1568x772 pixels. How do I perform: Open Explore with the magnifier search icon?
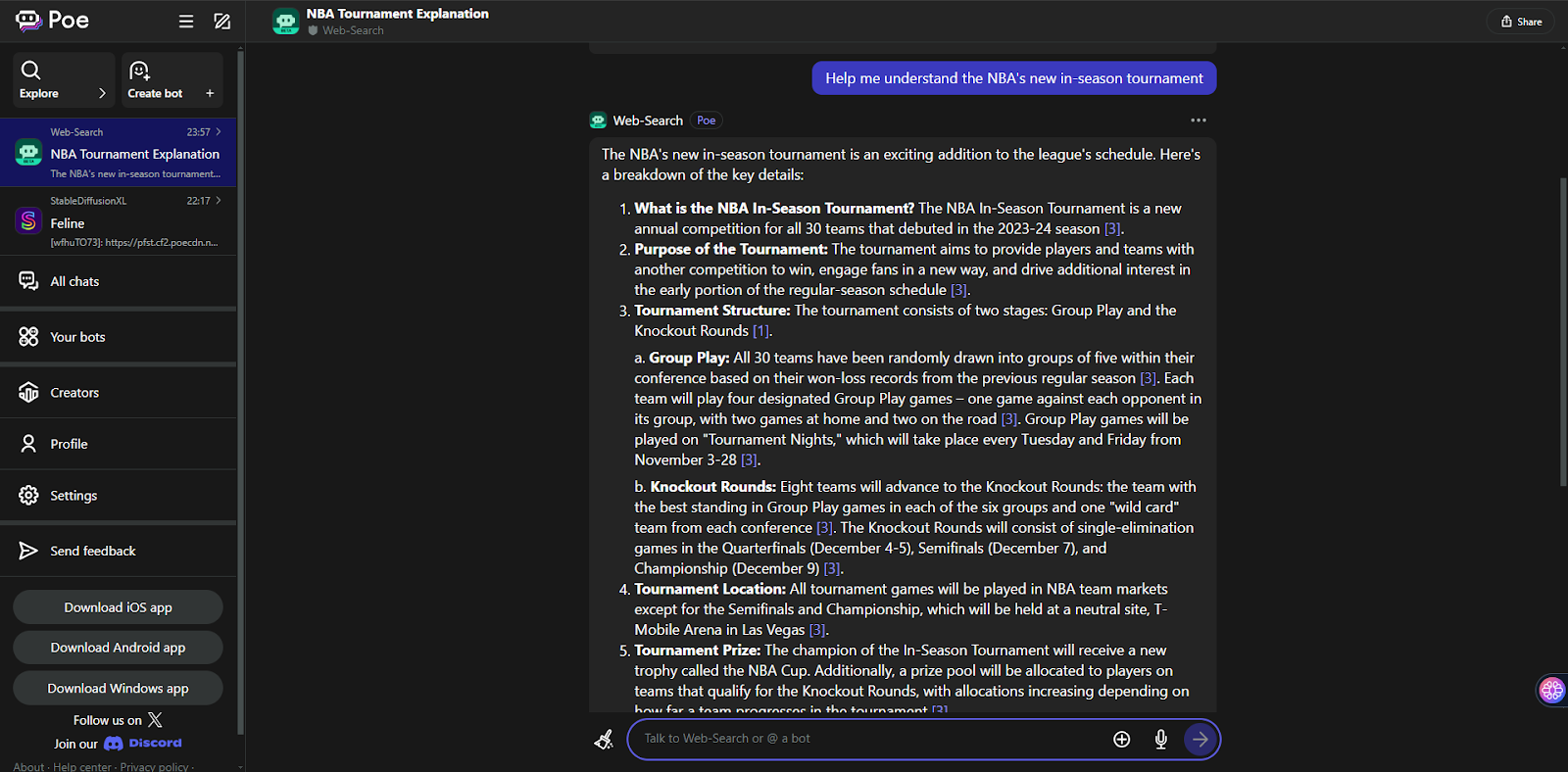click(31, 70)
